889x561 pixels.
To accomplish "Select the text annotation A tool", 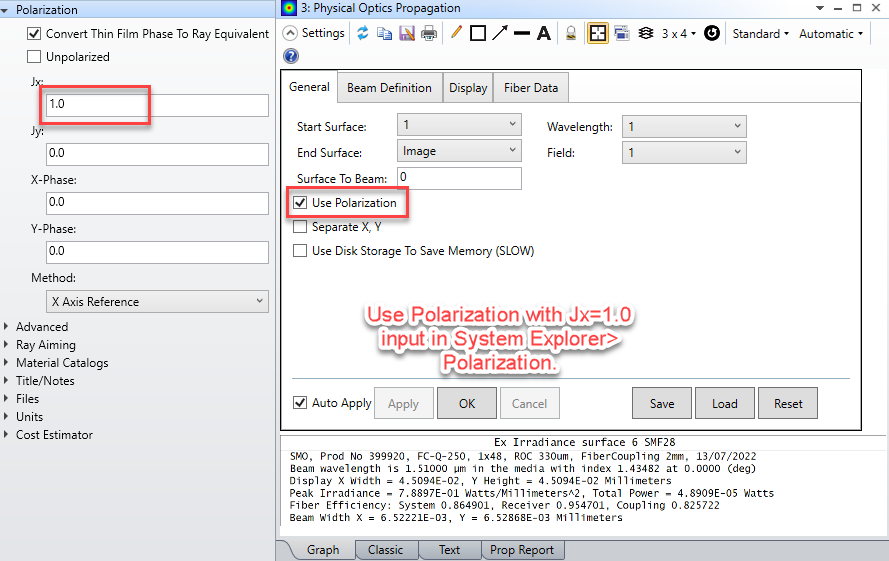I will [544, 33].
